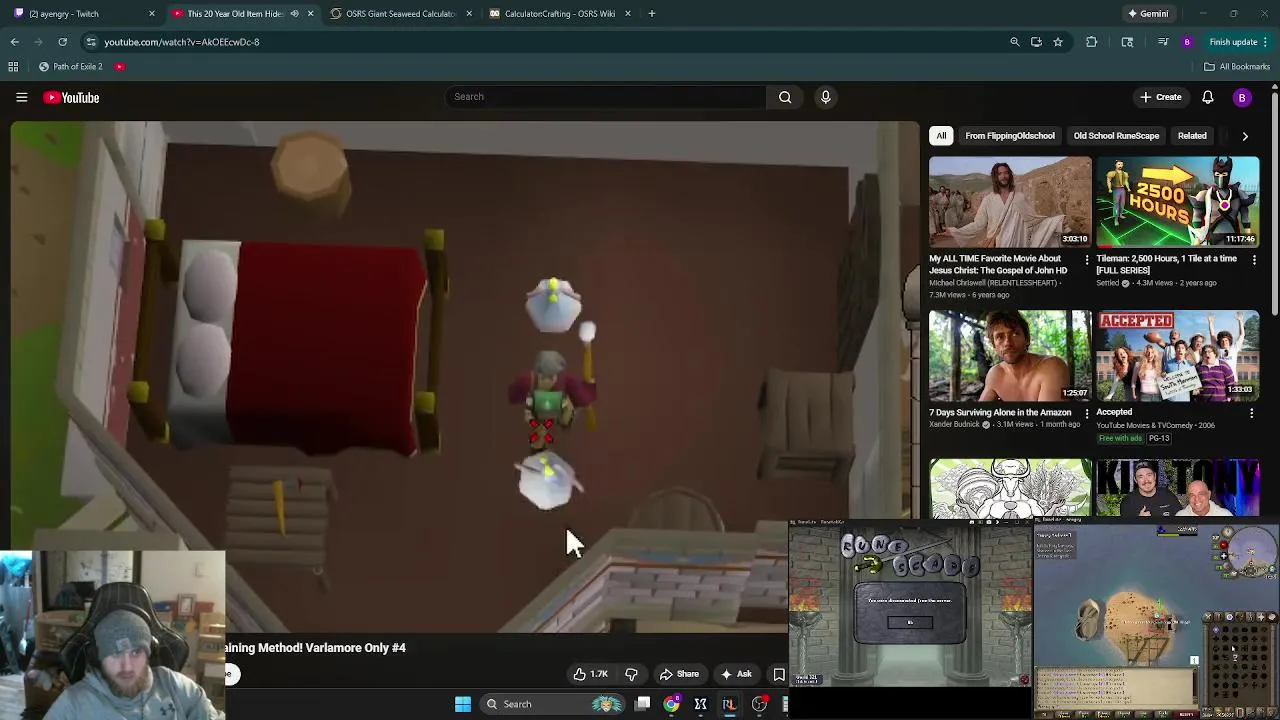Open the Windows Start menu
1280x720 pixels.
pos(463,704)
